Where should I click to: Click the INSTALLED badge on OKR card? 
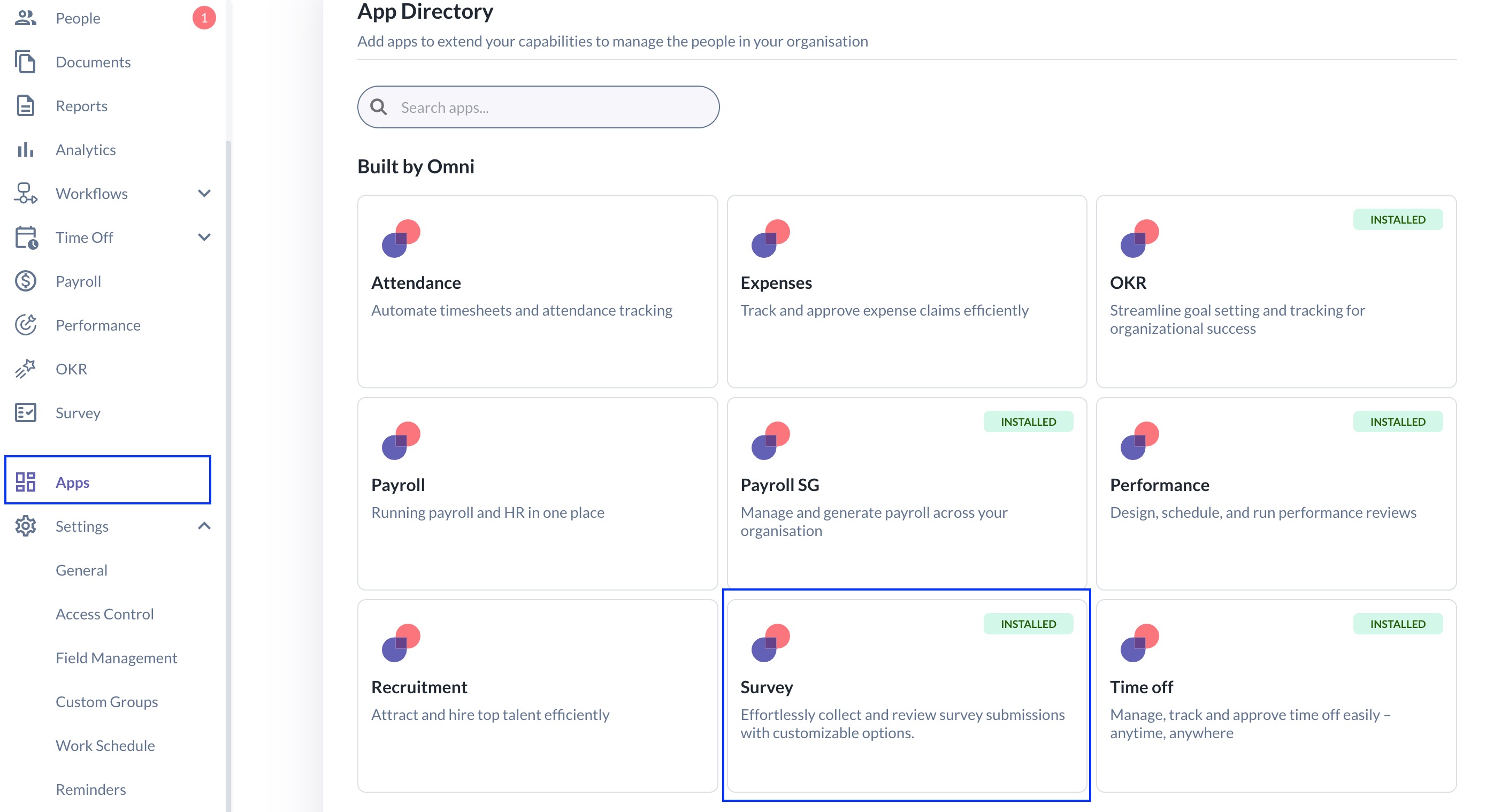coord(1398,219)
